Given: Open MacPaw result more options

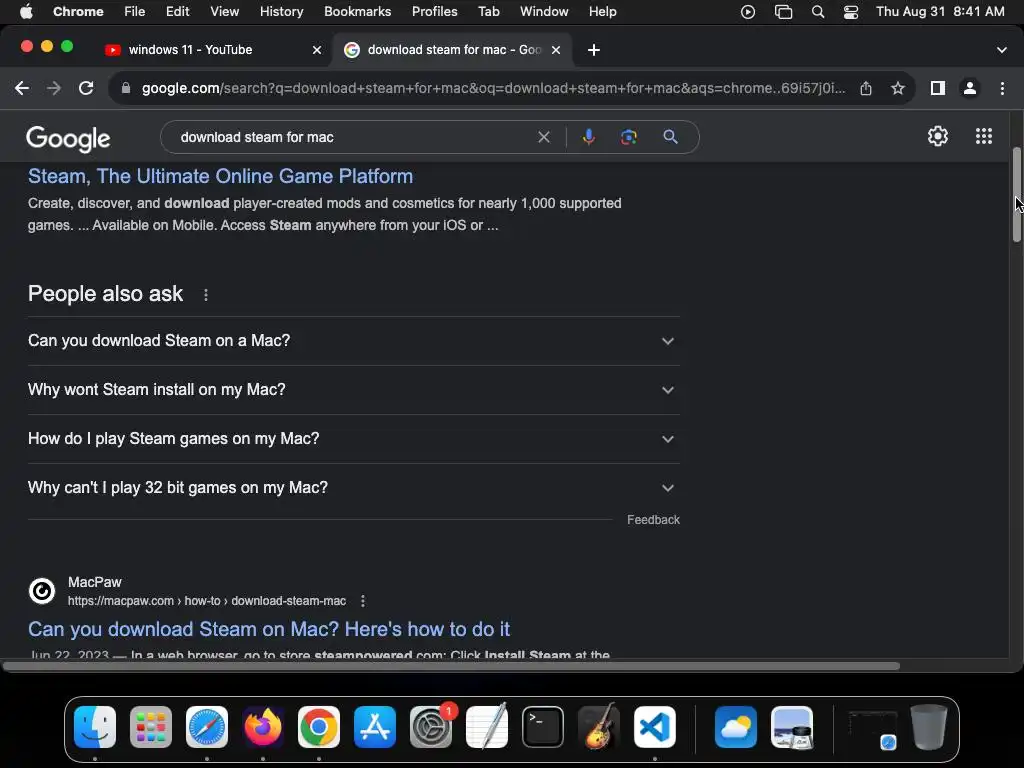Looking at the screenshot, I should coord(363,601).
